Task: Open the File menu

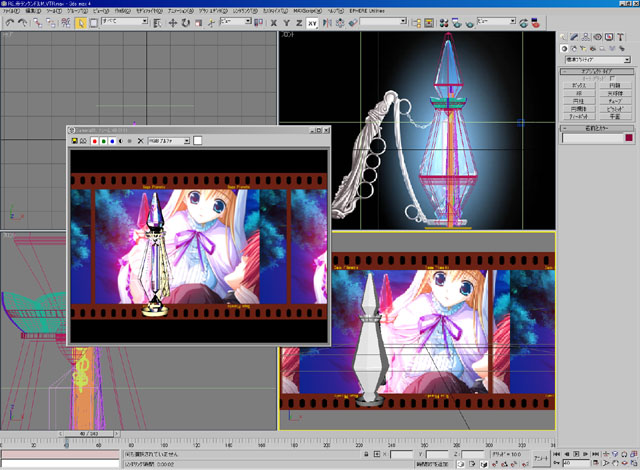Action: (x=11, y=11)
